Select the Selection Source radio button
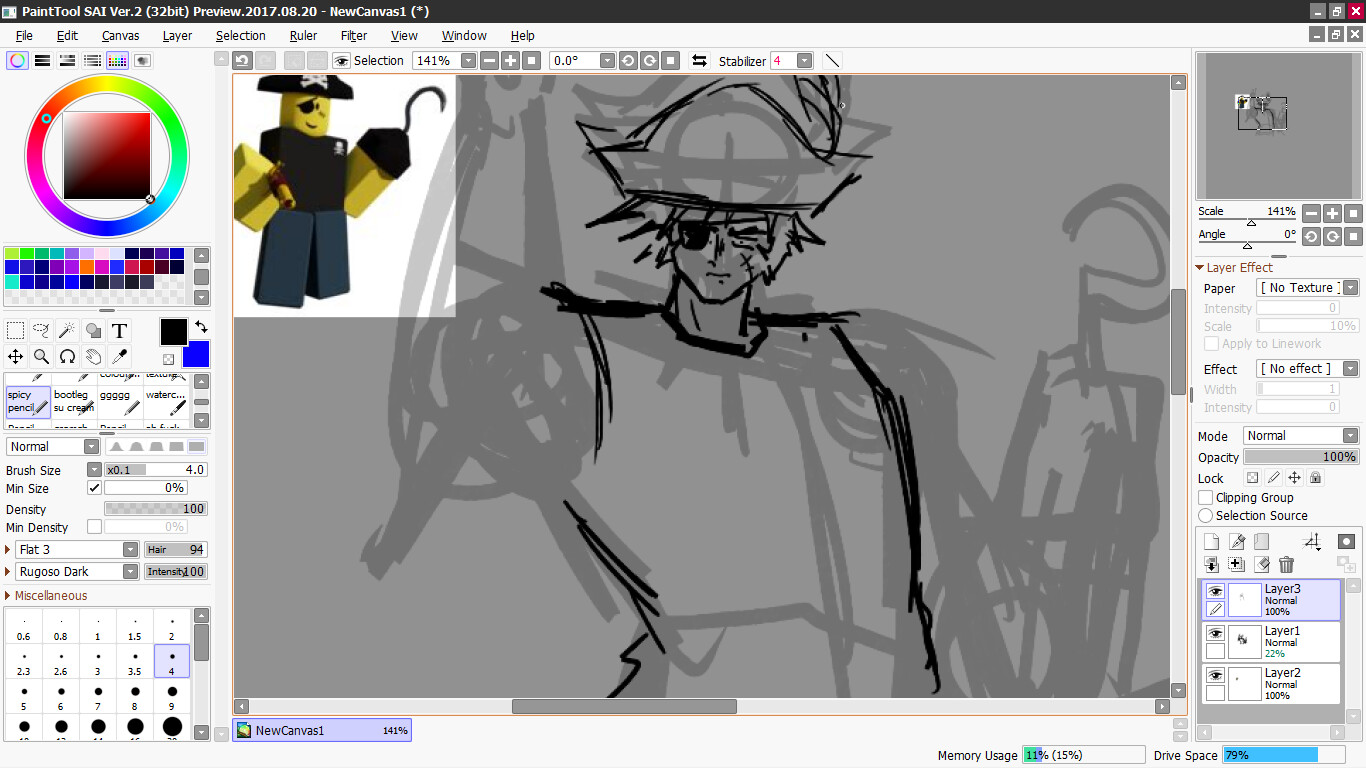Viewport: 1366px width, 768px height. tap(1206, 516)
